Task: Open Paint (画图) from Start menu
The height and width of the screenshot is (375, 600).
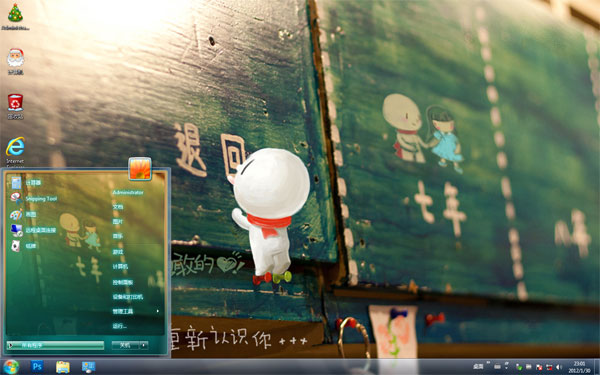Action: (x=23, y=214)
